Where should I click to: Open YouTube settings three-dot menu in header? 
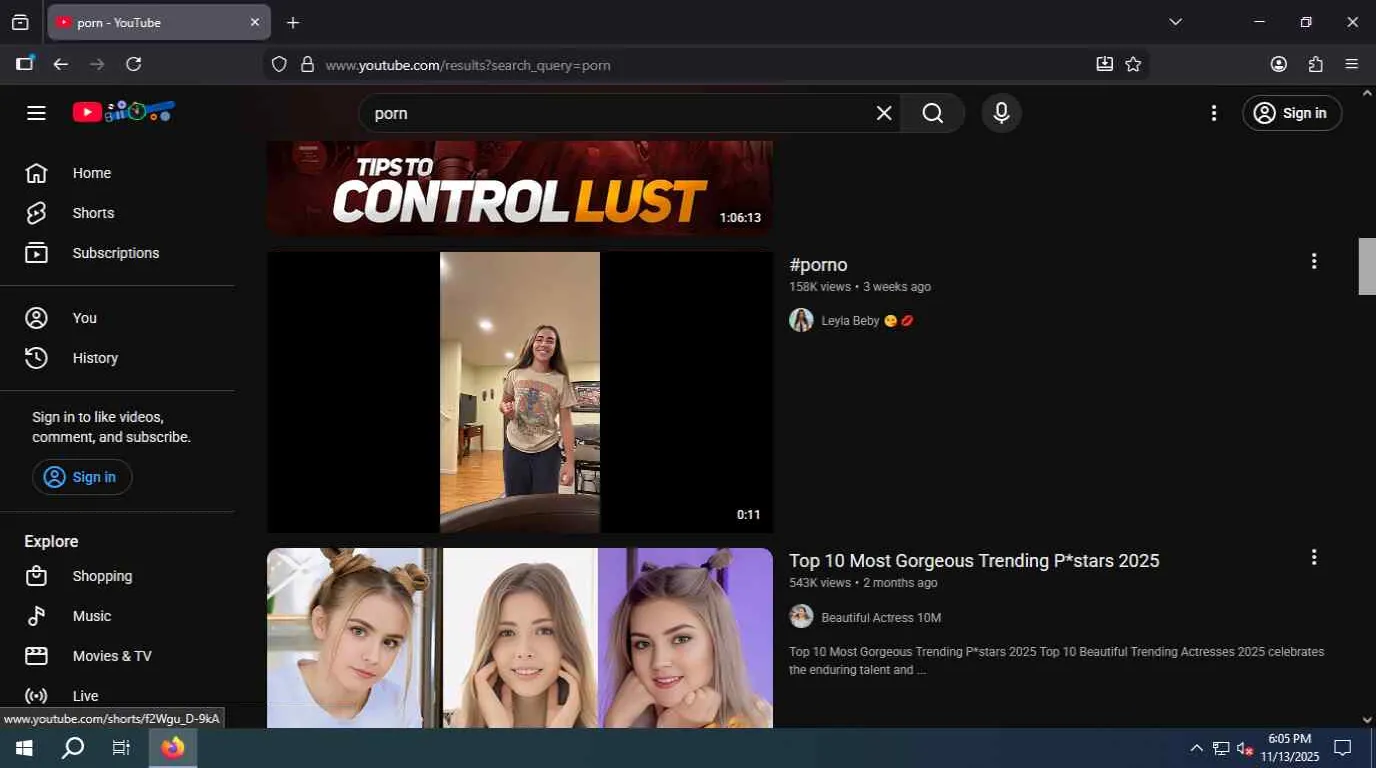pos(1214,113)
